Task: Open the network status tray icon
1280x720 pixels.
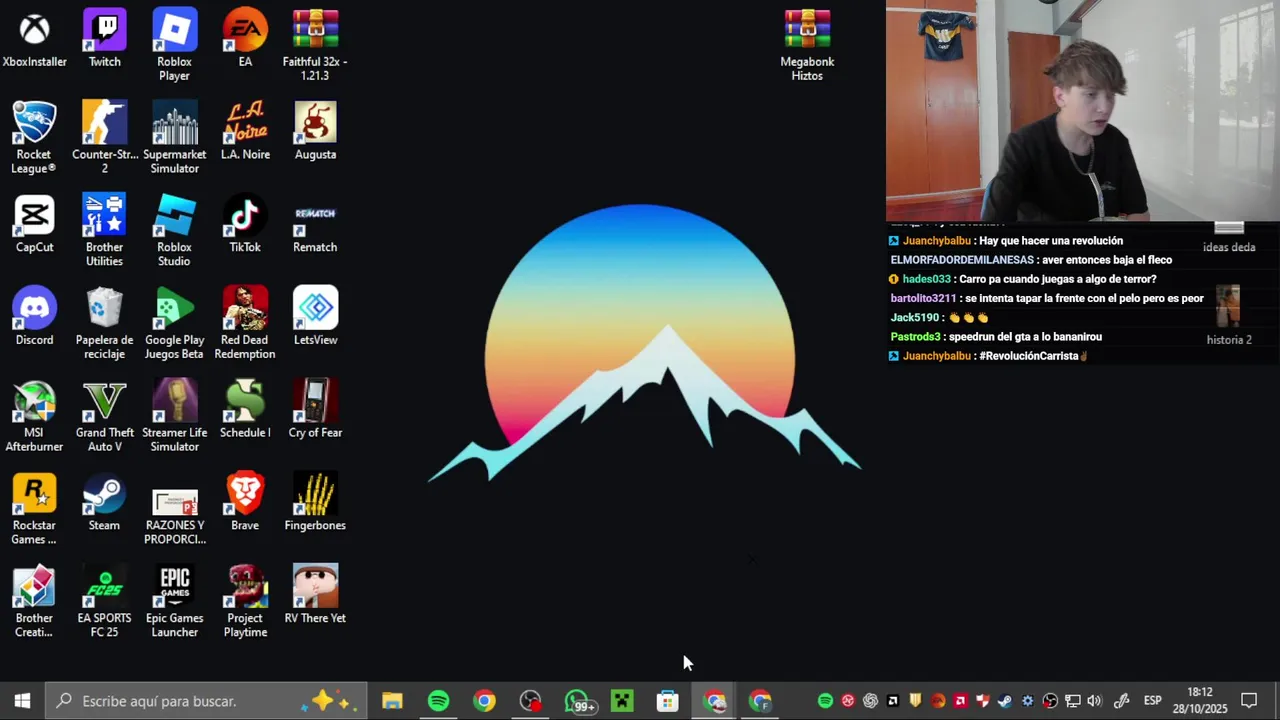Action: [1072, 701]
